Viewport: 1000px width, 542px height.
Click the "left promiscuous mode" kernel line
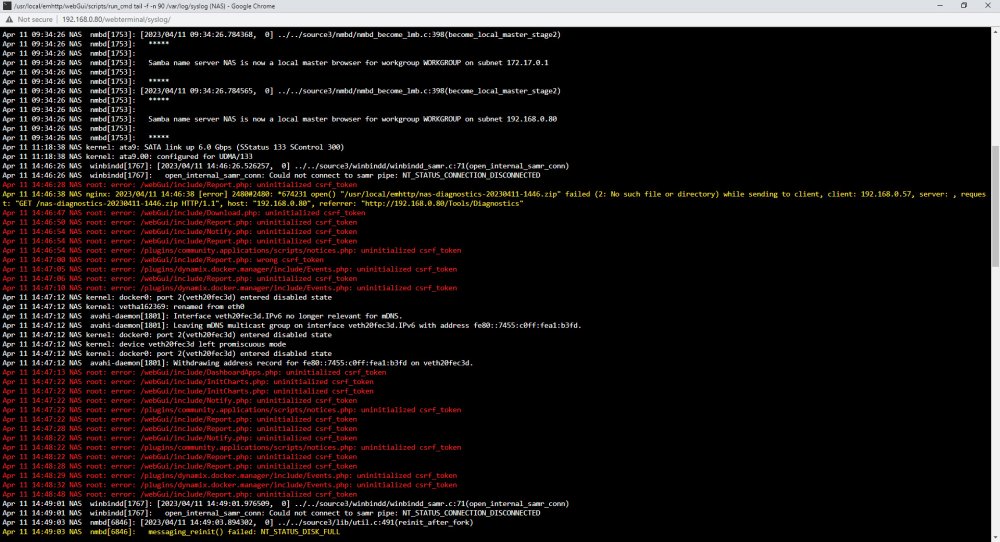pos(144,344)
